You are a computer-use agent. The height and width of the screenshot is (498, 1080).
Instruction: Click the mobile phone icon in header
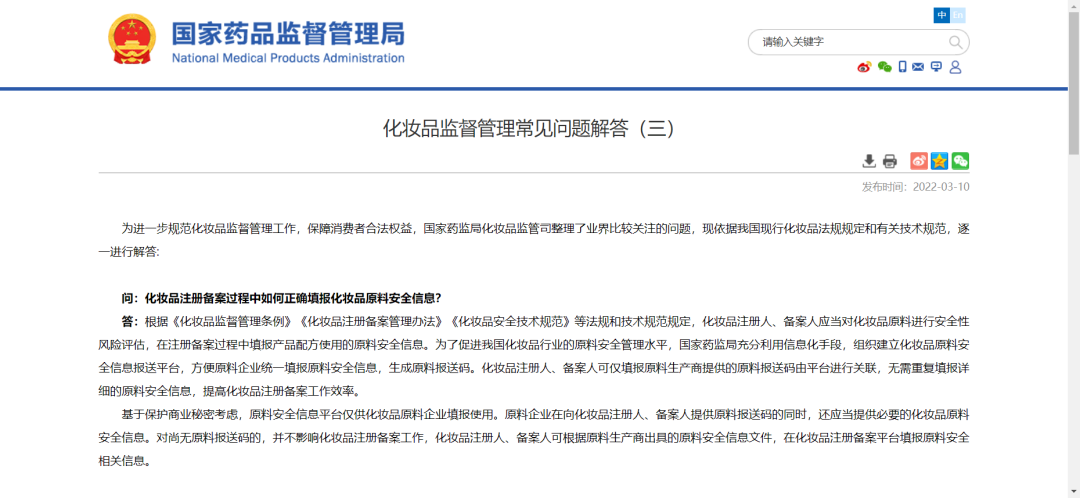click(x=902, y=67)
